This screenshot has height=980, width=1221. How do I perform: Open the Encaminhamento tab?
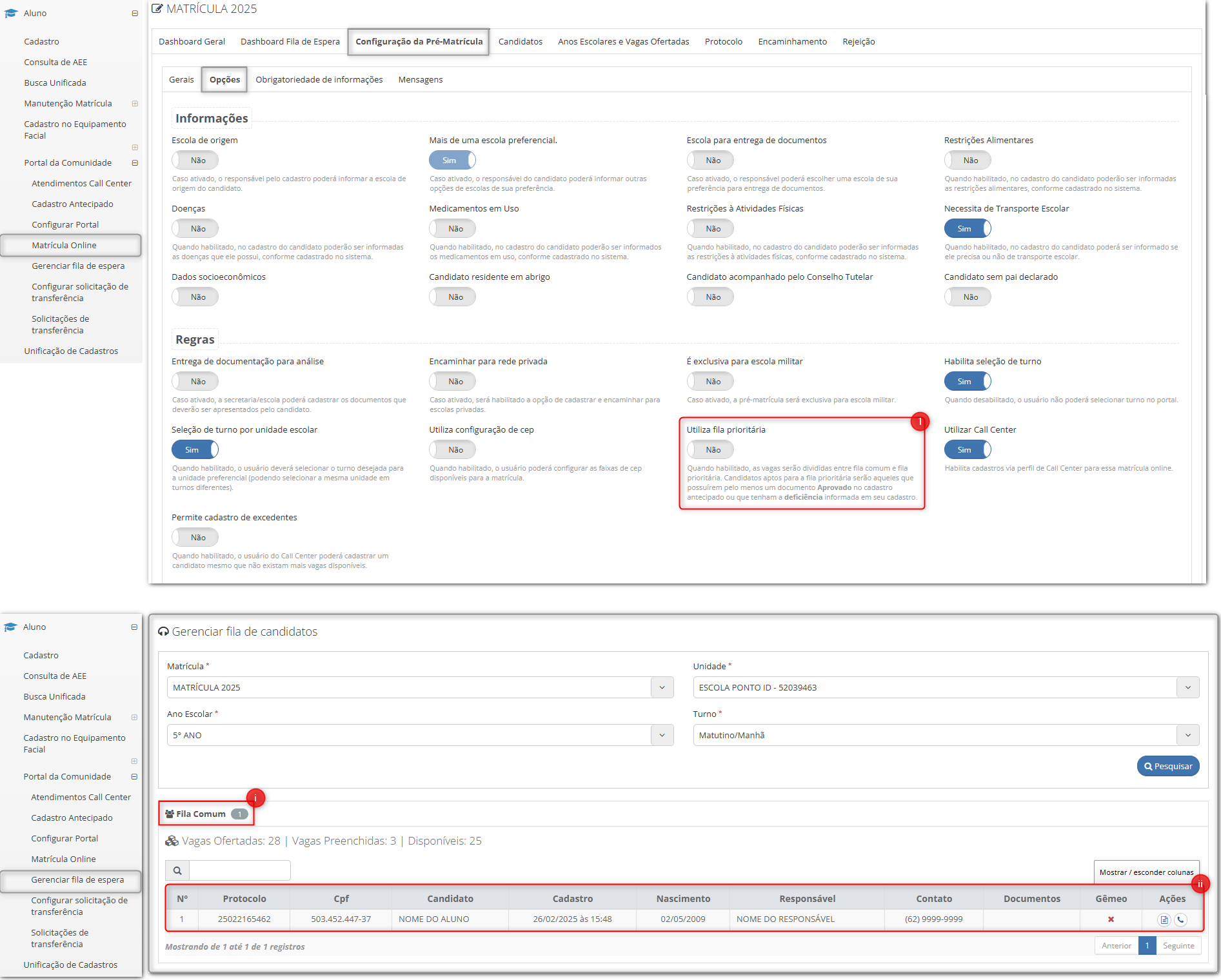point(793,41)
